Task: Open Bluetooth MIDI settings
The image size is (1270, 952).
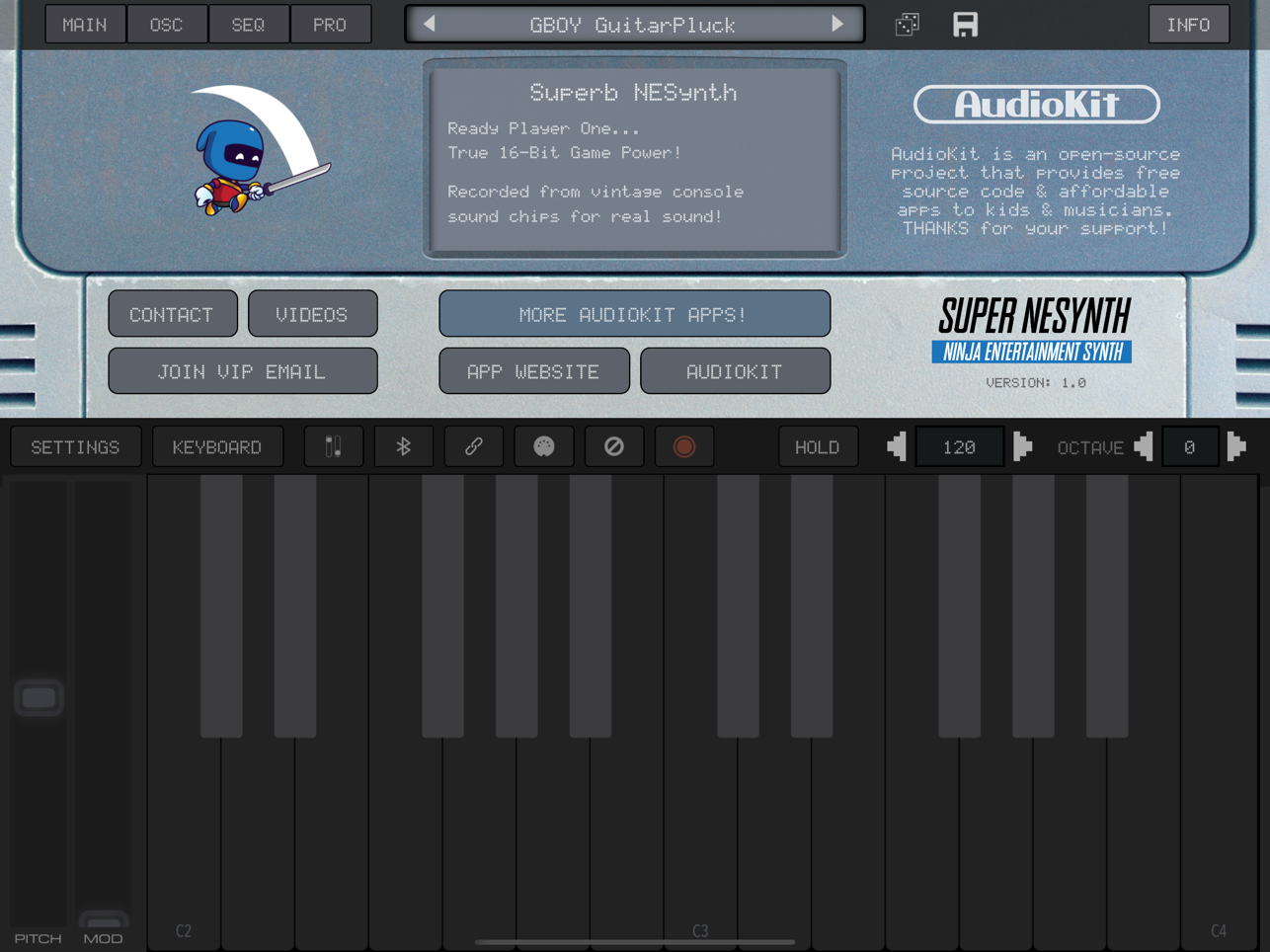Action: tap(404, 447)
